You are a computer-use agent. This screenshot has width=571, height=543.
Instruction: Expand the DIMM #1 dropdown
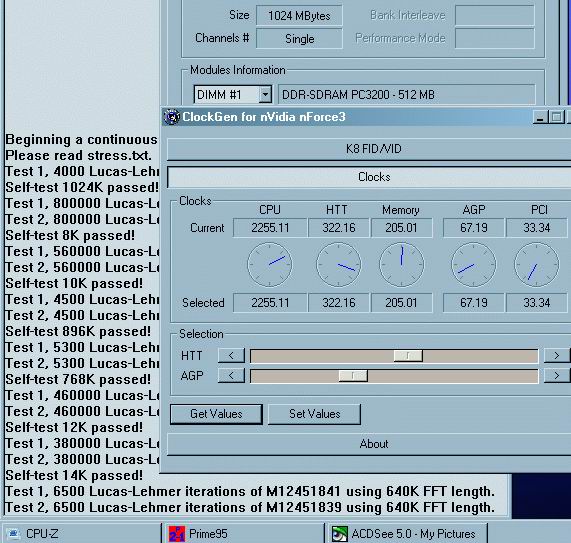click(x=265, y=95)
